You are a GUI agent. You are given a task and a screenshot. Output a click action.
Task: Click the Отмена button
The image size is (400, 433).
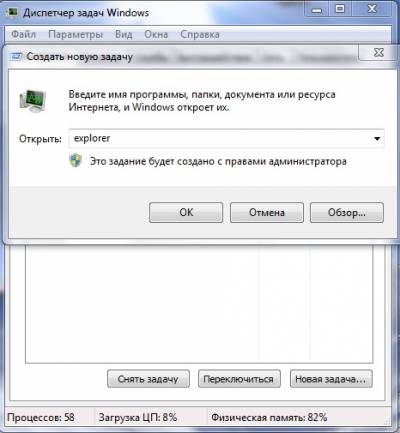tap(267, 212)
